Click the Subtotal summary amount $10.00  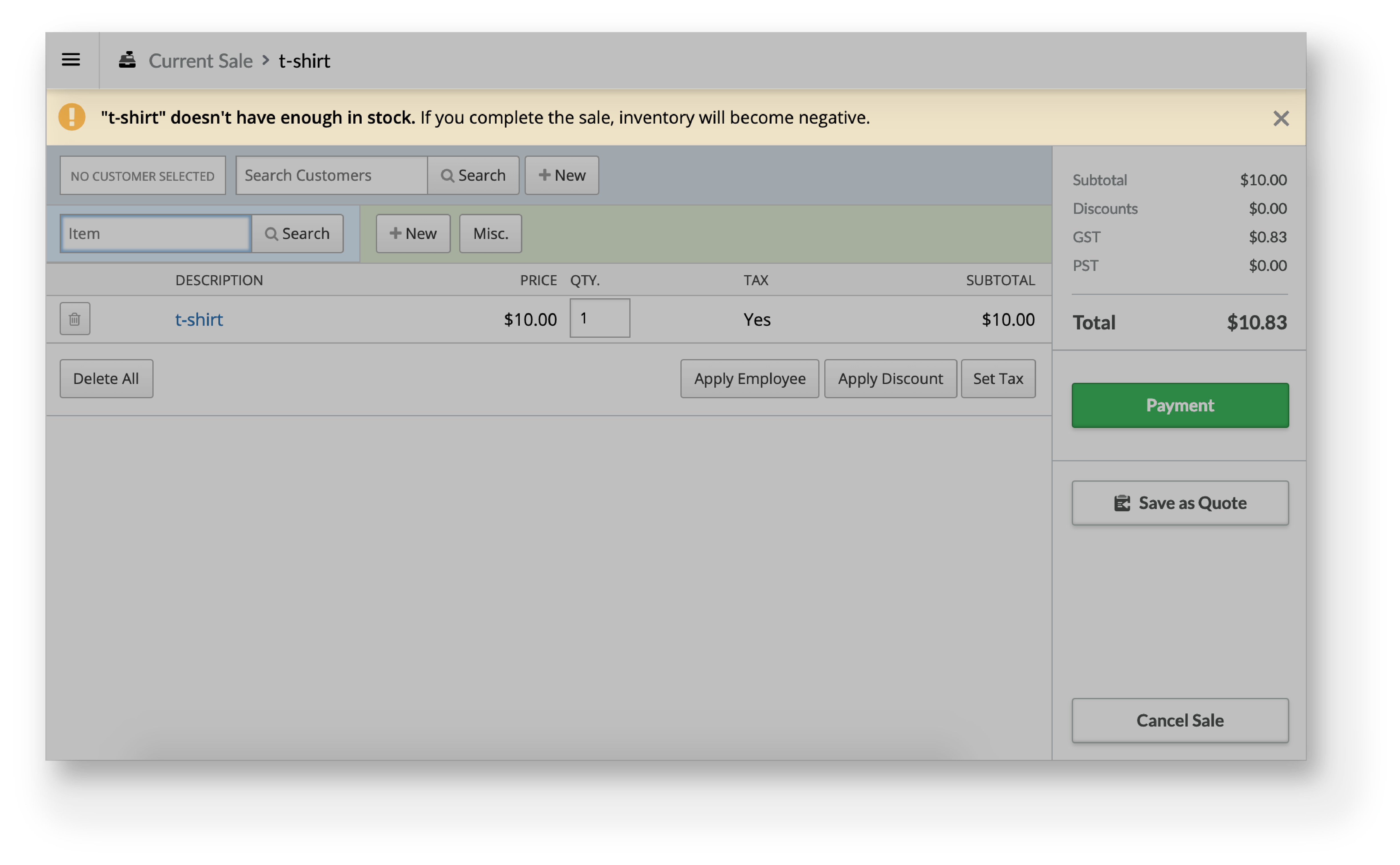click(1263, 180)
